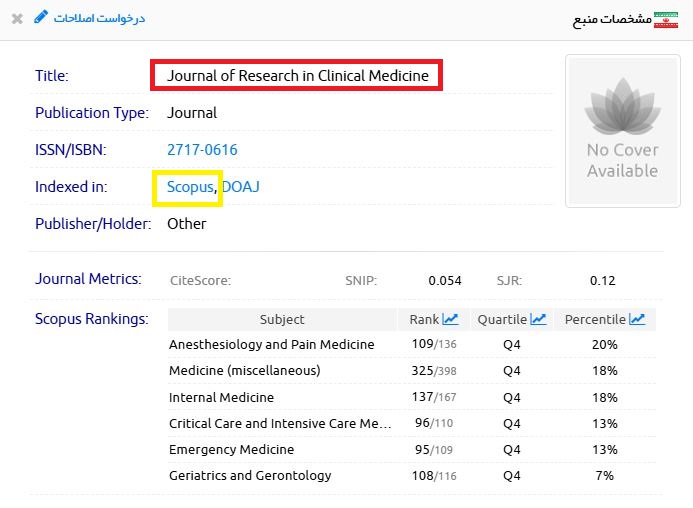693x508 pixels.
Task: Click the ISSN 2717-0616 link
Action: point(202,150)
